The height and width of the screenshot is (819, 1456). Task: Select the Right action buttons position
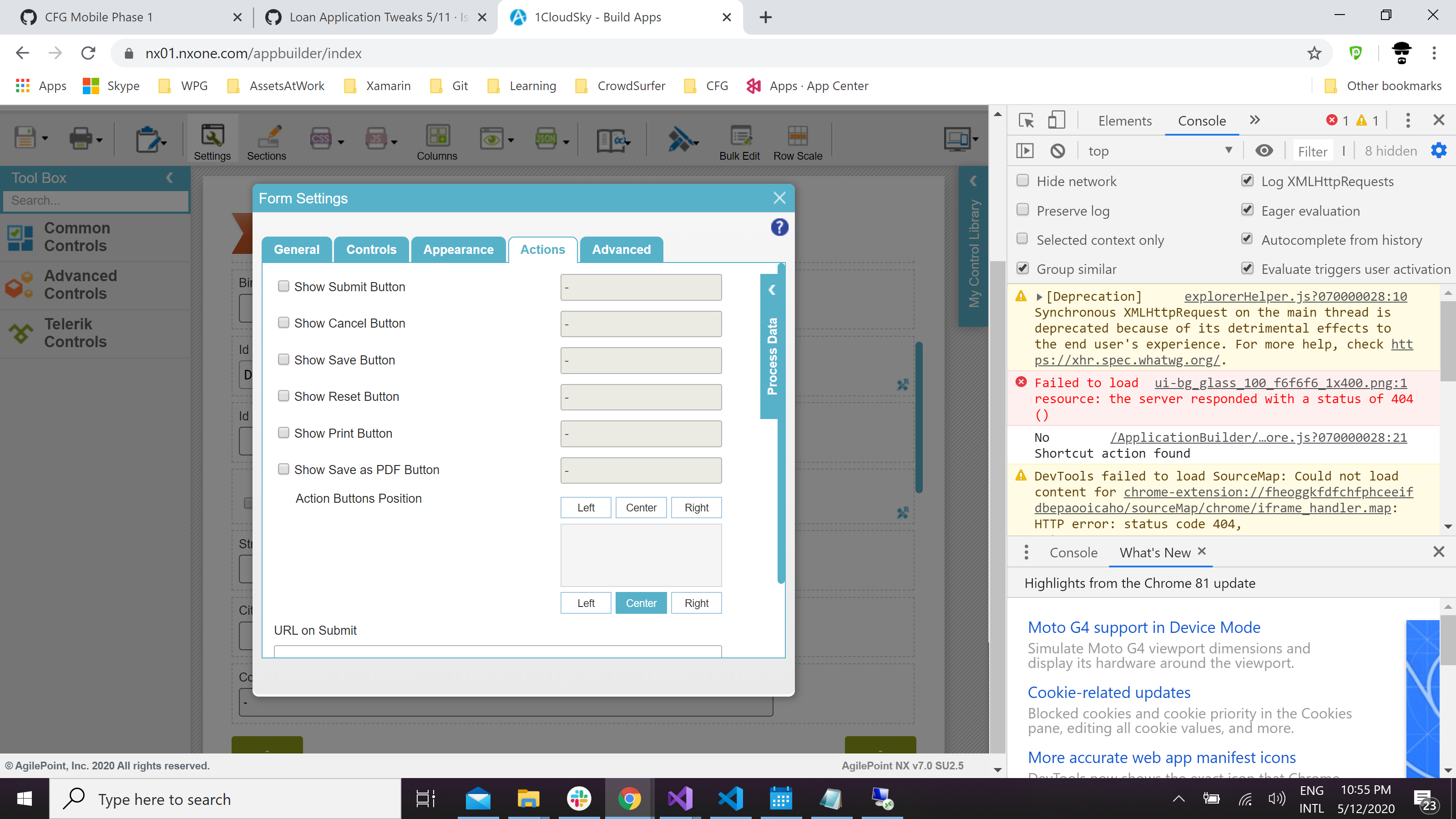point(696,508)
